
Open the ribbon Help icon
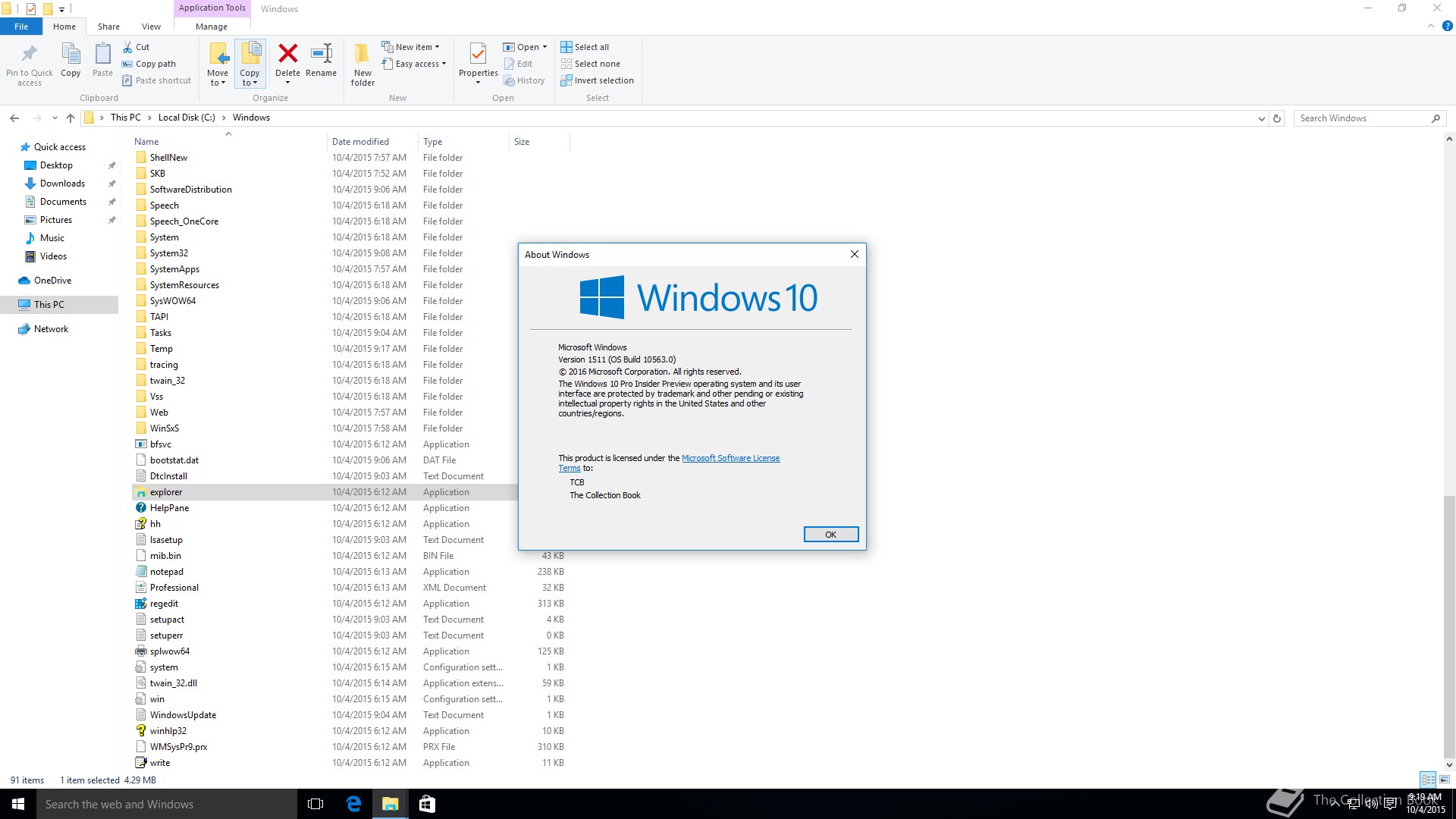pyautogui.click(x=1447, y=26)
